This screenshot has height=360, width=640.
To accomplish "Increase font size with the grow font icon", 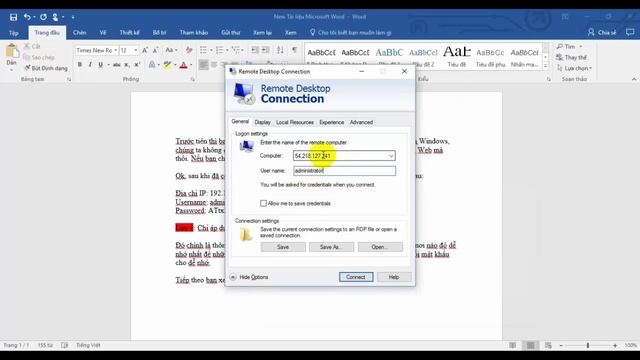I will click(x=145, y=50).
